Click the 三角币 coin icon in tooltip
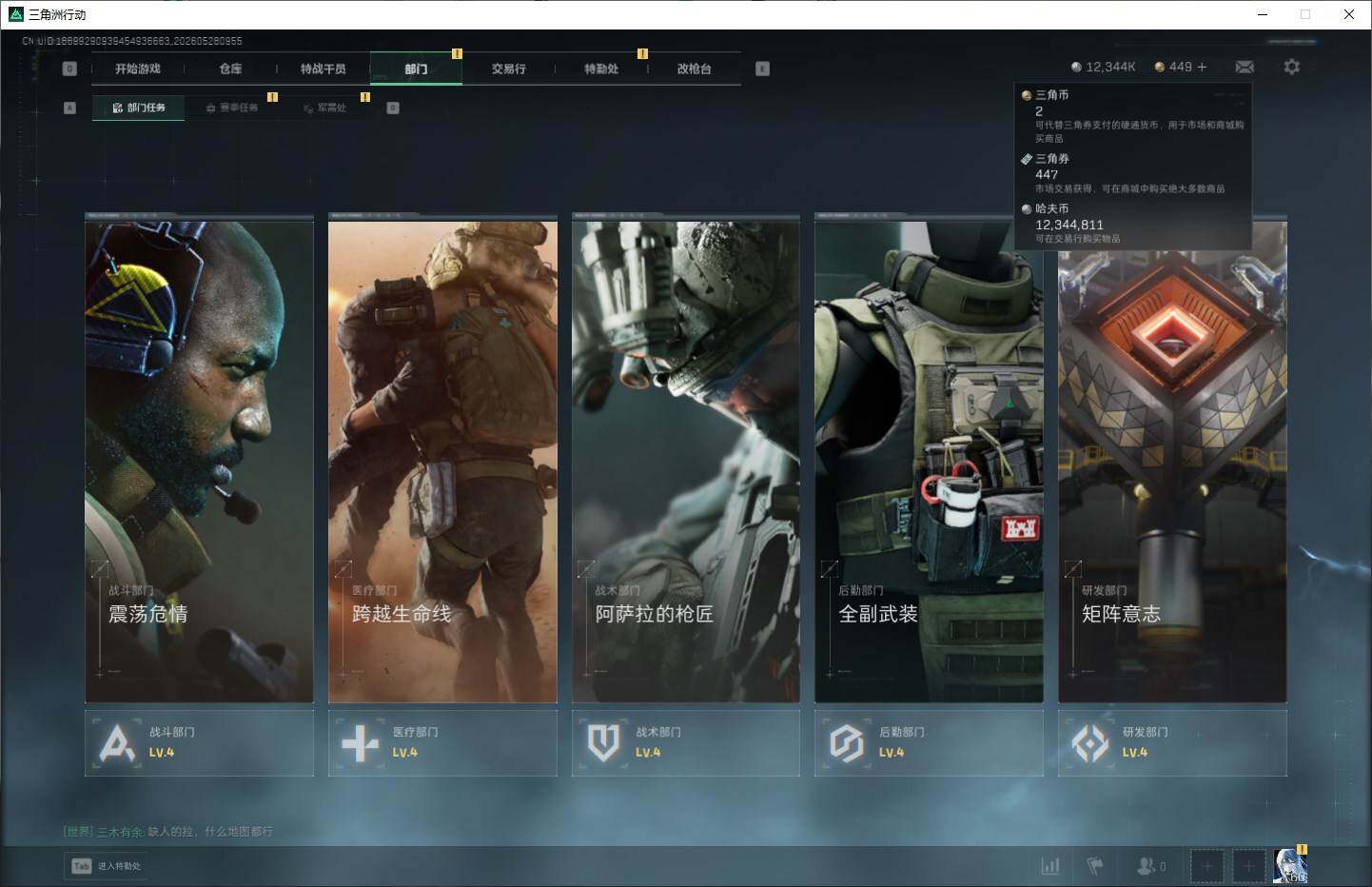The image size is (1372, 887). [1027, 95]
